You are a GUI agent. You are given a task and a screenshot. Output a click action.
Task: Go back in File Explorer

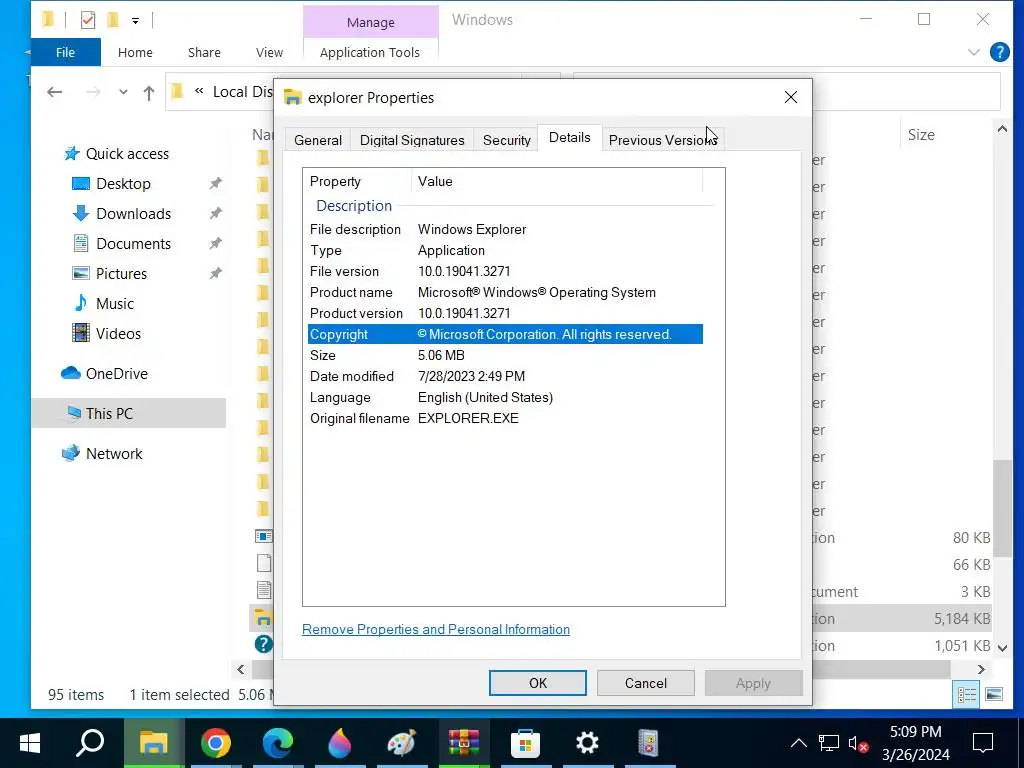tap(55, 92)
